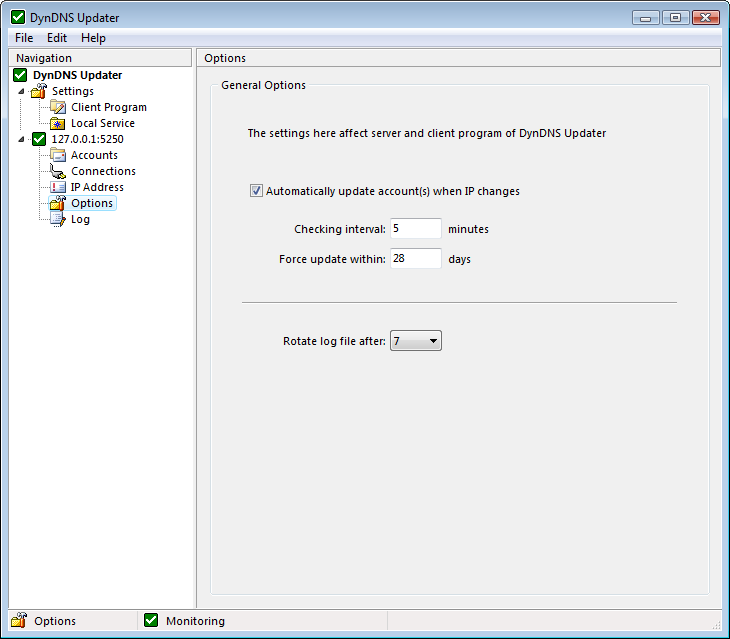Open the File menu
The height and width of the screenshot is (639, 730).
pos(24,38)
